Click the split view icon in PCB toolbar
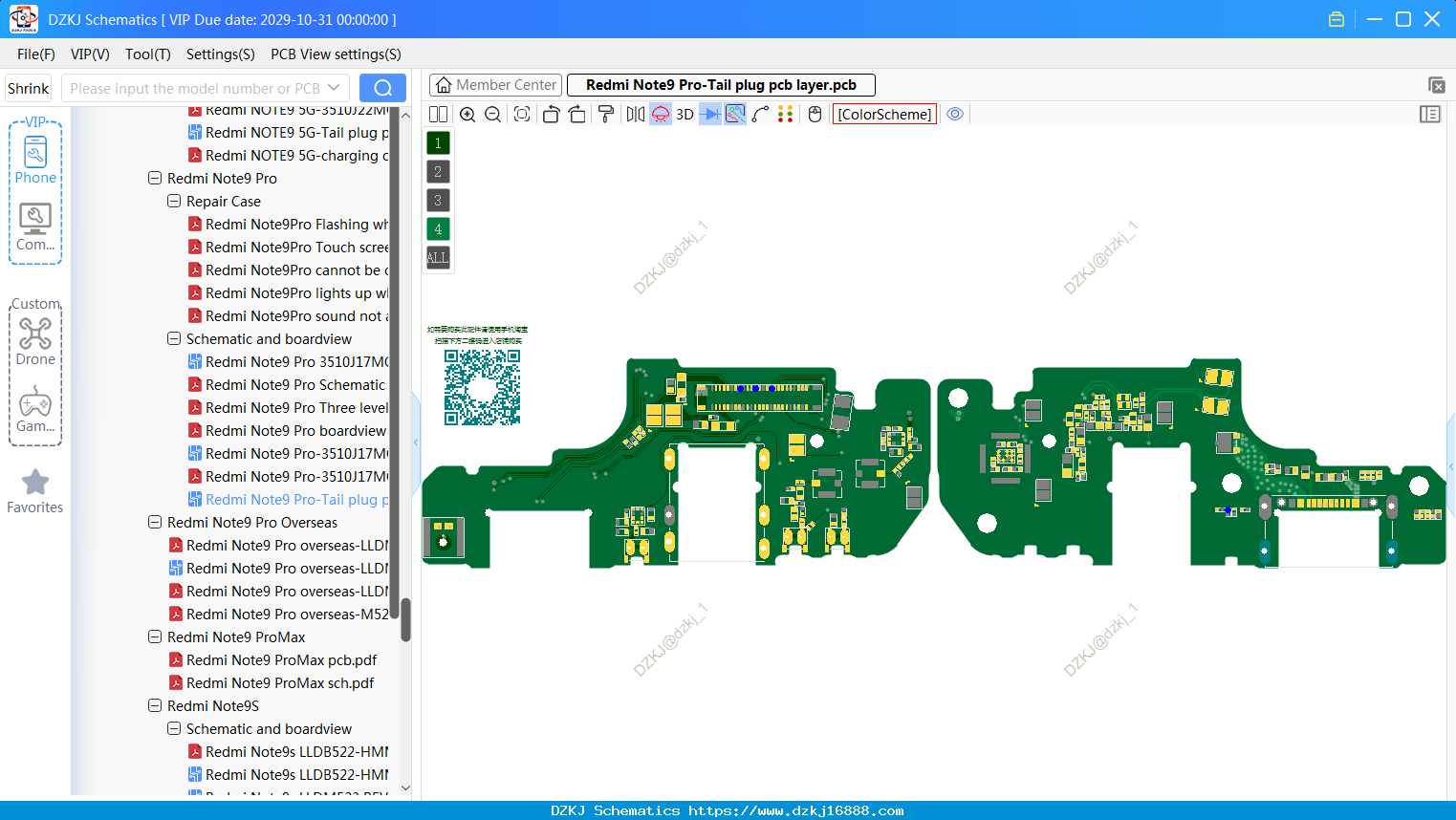Screen dimensions: 1456x820 [438, 115]
